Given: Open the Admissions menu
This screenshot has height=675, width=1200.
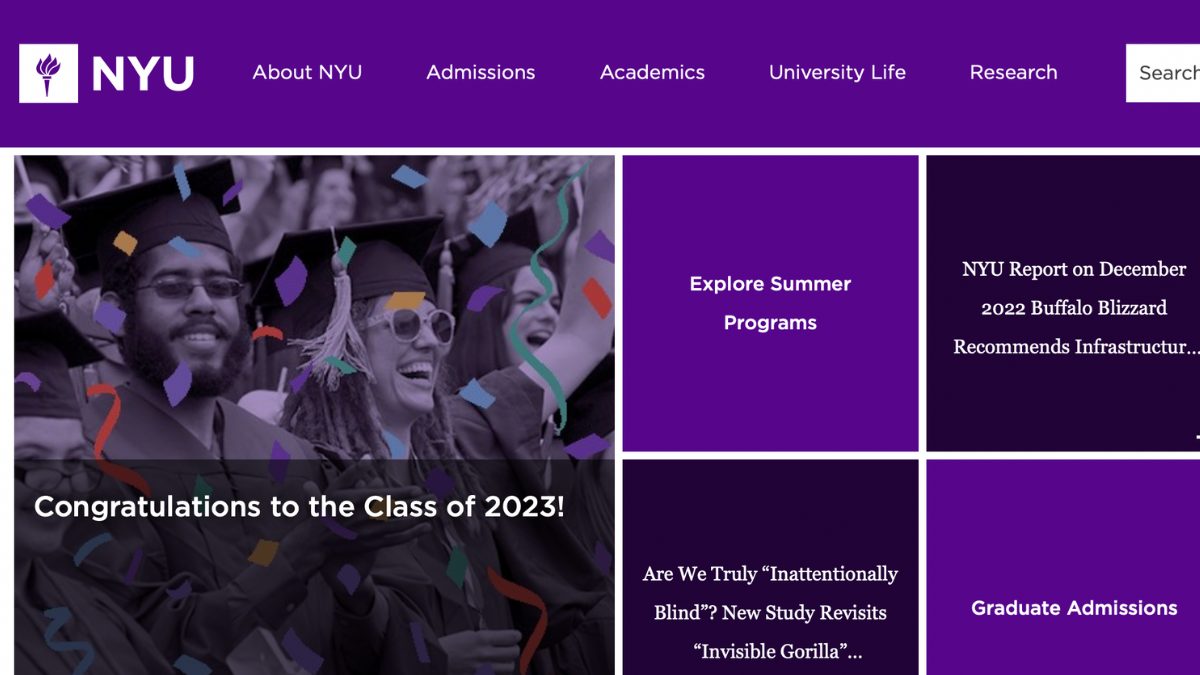Looking at the screenshot, I should pyautogui.click(x=481, y=72).
